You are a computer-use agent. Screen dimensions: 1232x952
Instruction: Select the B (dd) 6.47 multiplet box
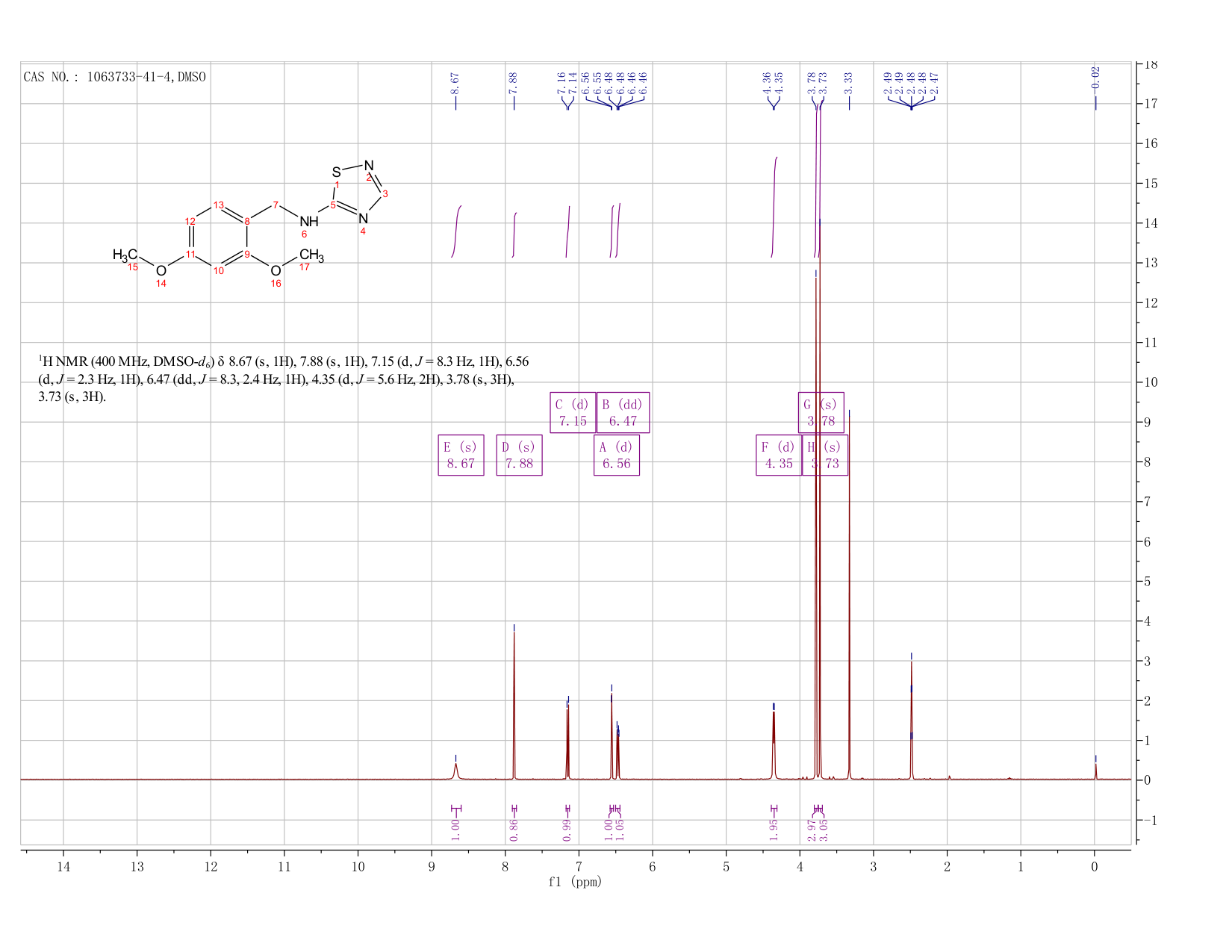click(623, 413)
